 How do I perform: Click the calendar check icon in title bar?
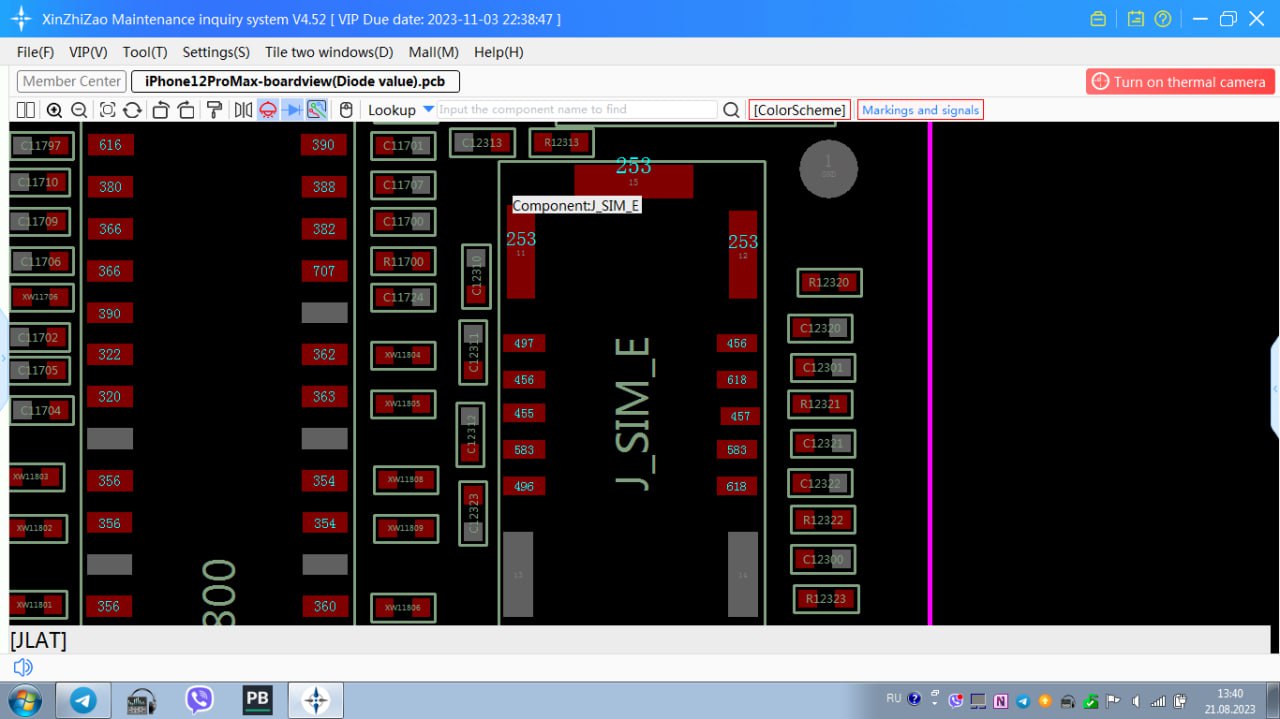[1135, 19]
